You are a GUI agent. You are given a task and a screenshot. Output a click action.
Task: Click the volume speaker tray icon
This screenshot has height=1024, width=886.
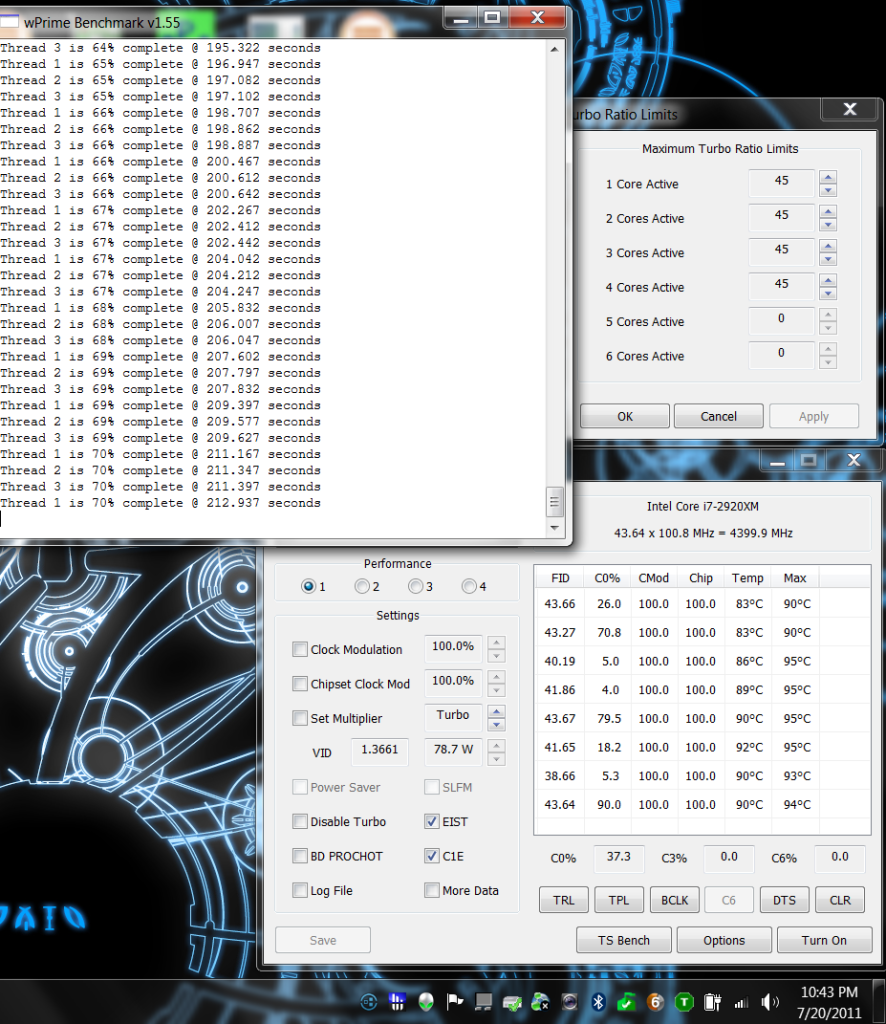point(770,1002)
